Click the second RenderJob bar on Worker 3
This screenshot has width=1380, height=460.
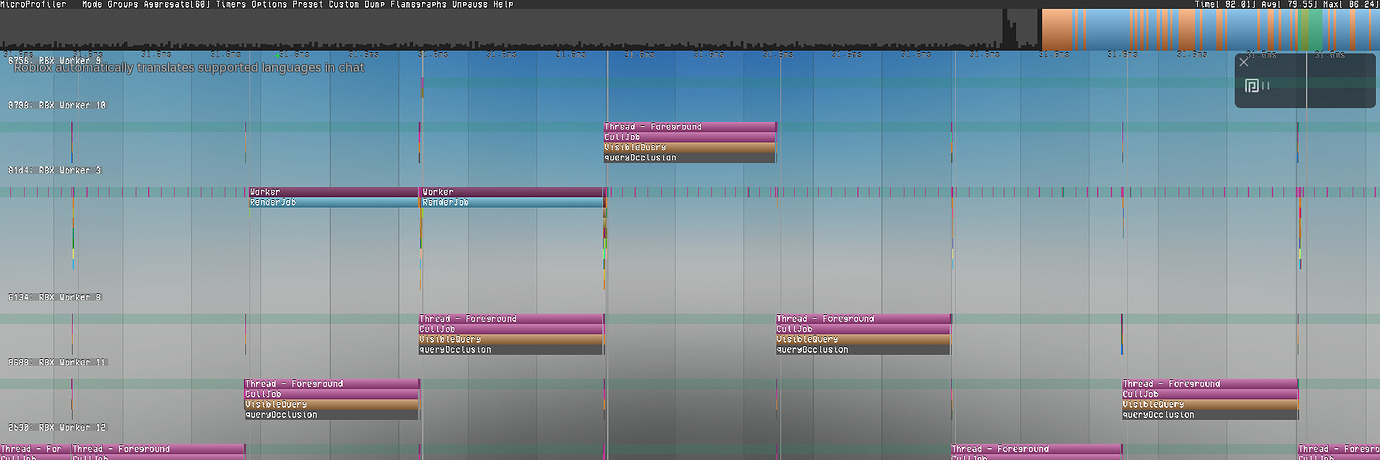(512, 202)
